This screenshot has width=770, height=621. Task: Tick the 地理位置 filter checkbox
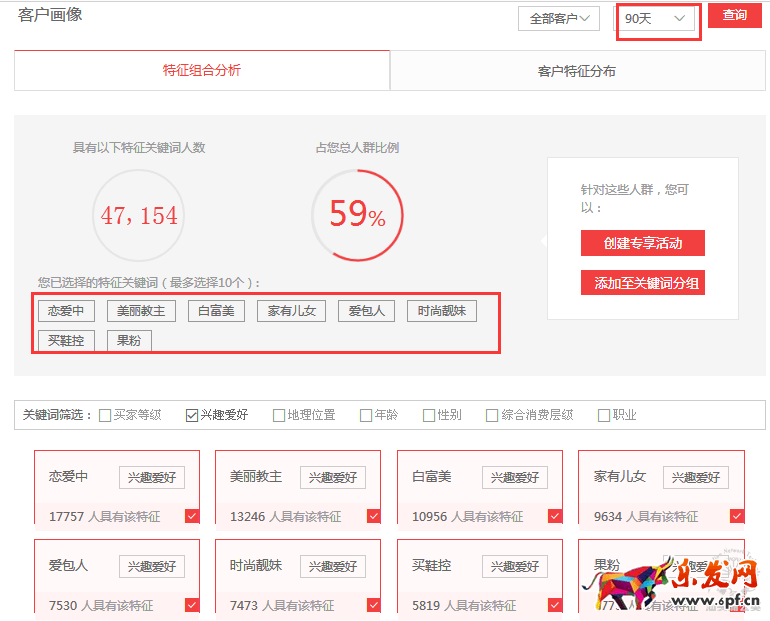(x=279, y=415)
